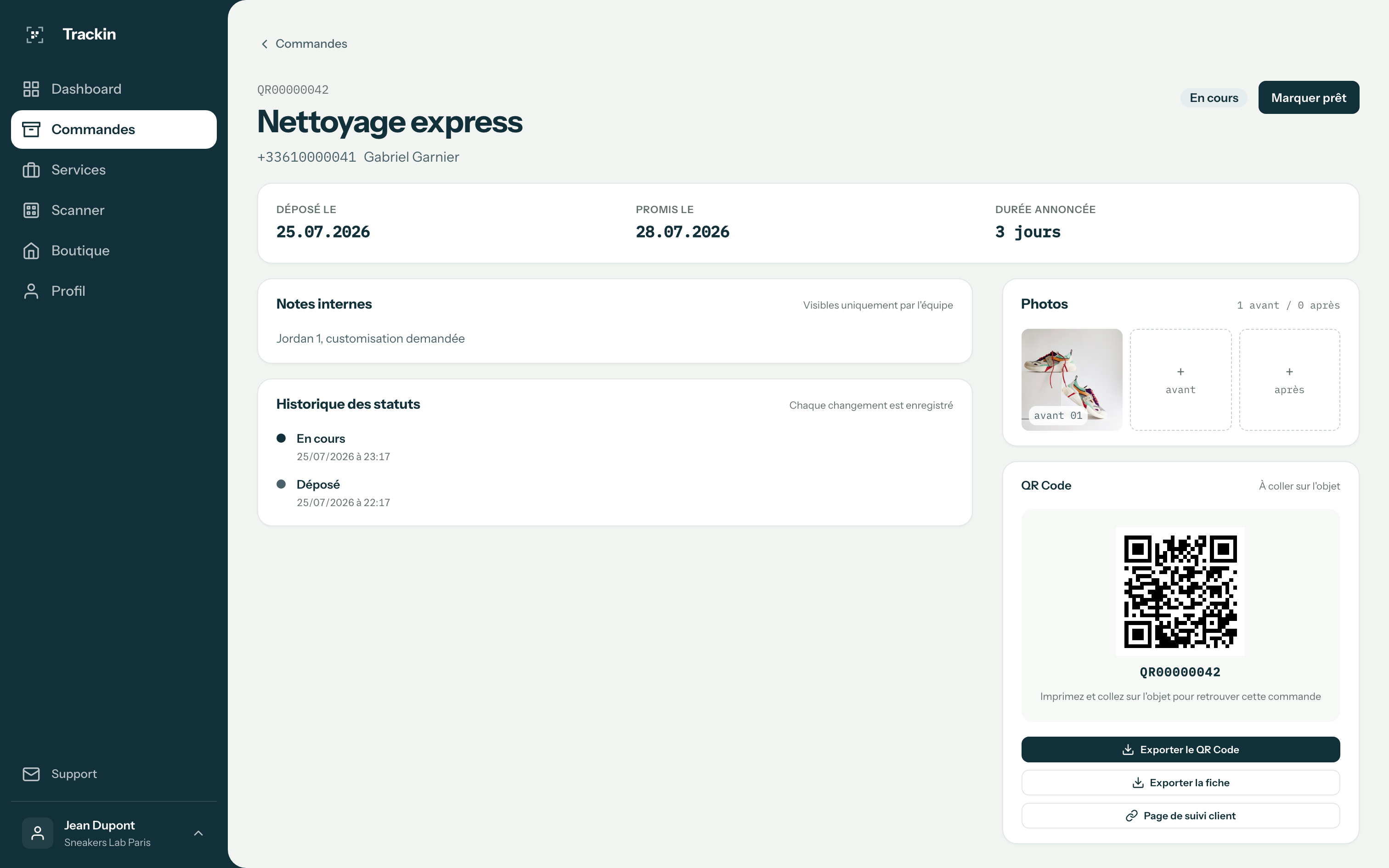Add a new avant photo slot
This screenshot has height=868, width=1389.
pyautogui.click(x=1180, y=379)
